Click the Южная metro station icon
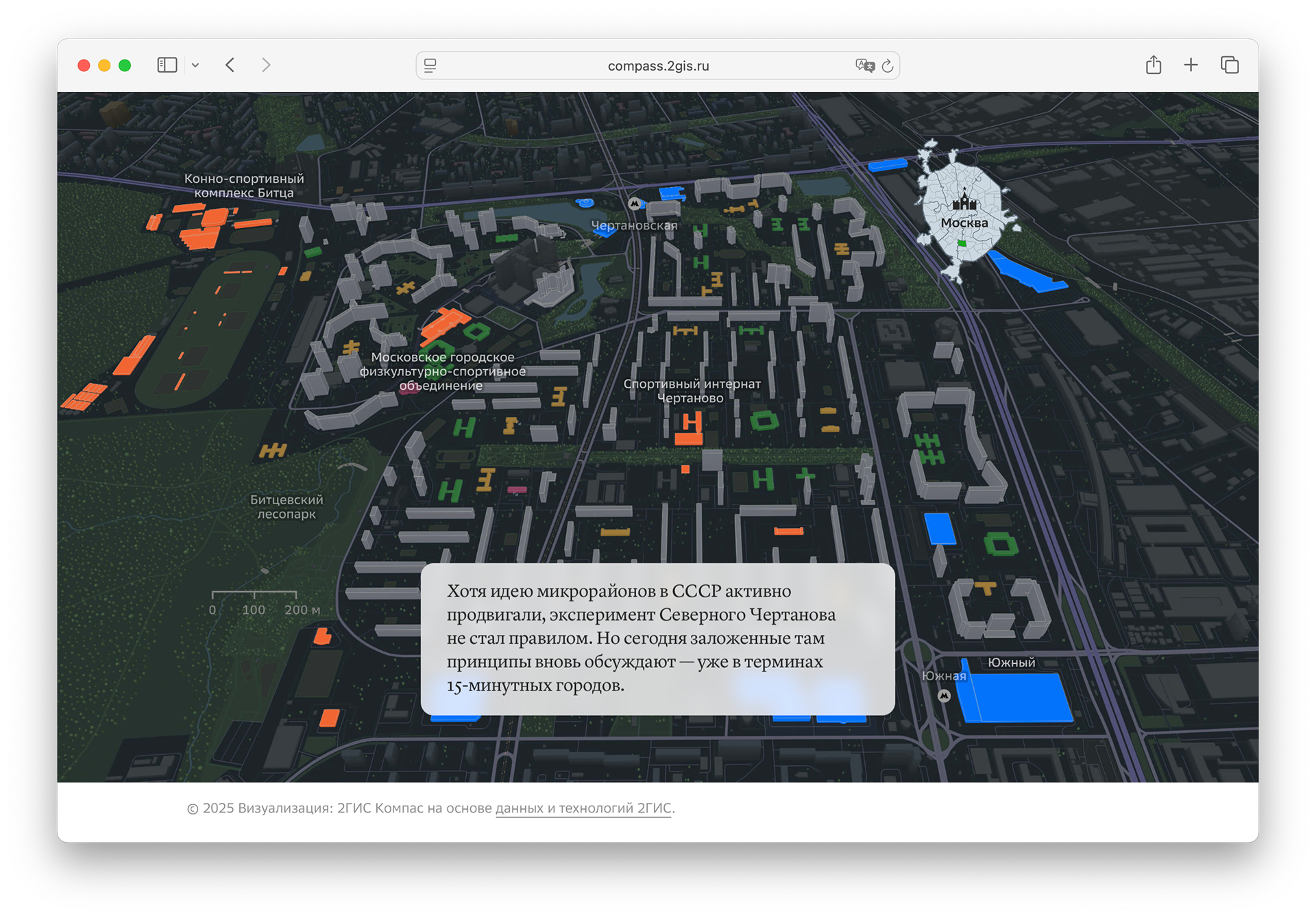 945,696
